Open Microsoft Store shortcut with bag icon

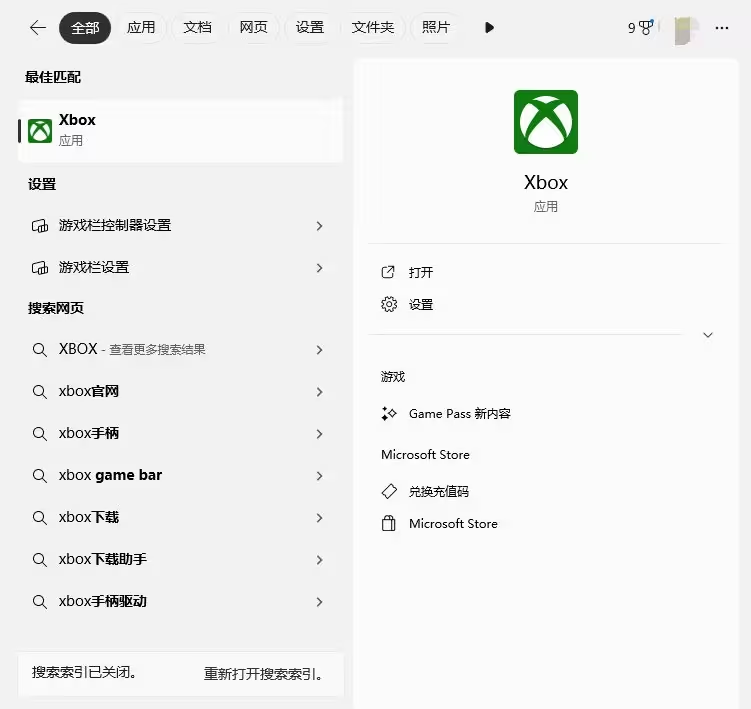pos(453,524)
